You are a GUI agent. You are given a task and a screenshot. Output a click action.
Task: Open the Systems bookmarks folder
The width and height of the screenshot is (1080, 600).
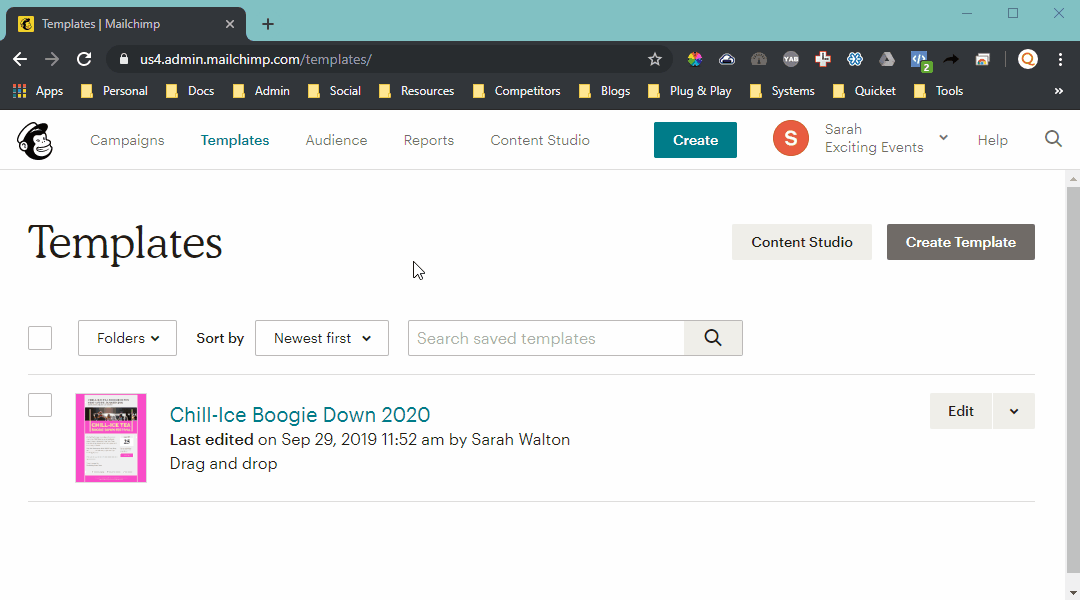(782, 91)
